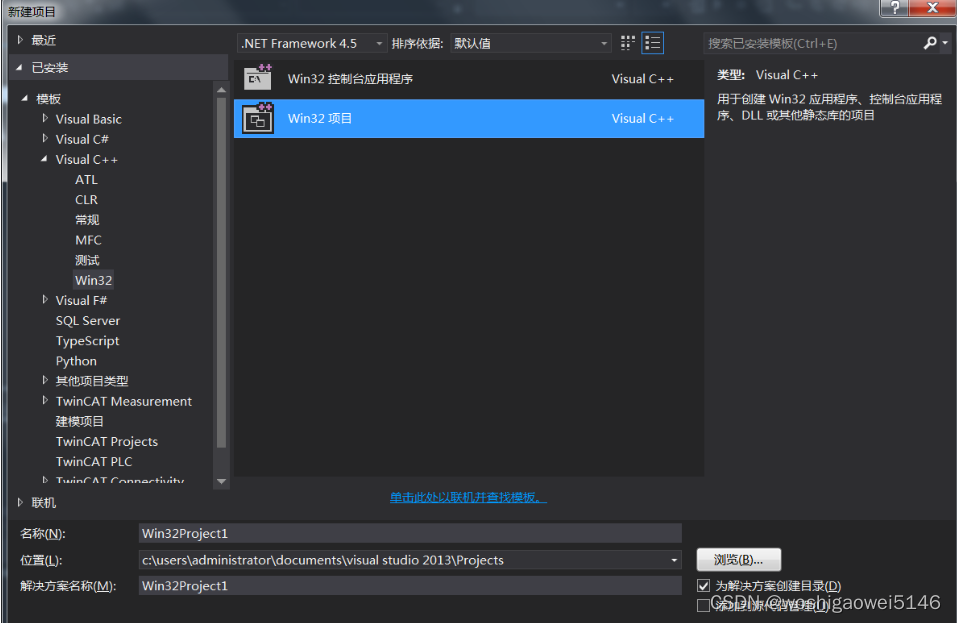Open the .NET Framework 4.5 dropdown
This screenshot has height=623, width=957.
pos(312,43)
